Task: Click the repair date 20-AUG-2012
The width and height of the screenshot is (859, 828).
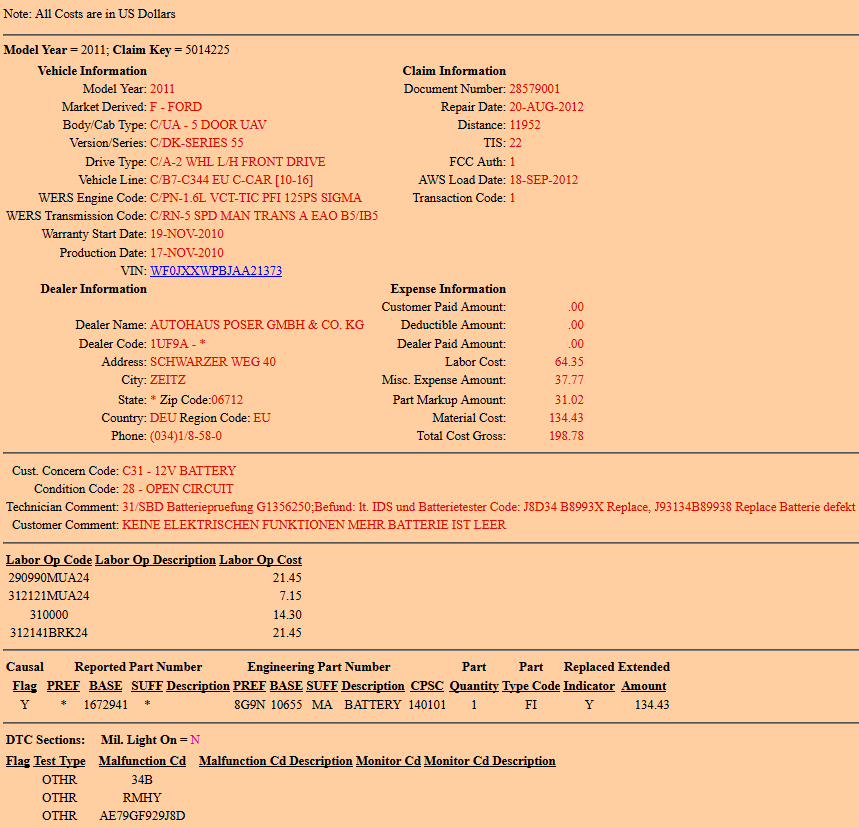Action: [x=546, y=107]
